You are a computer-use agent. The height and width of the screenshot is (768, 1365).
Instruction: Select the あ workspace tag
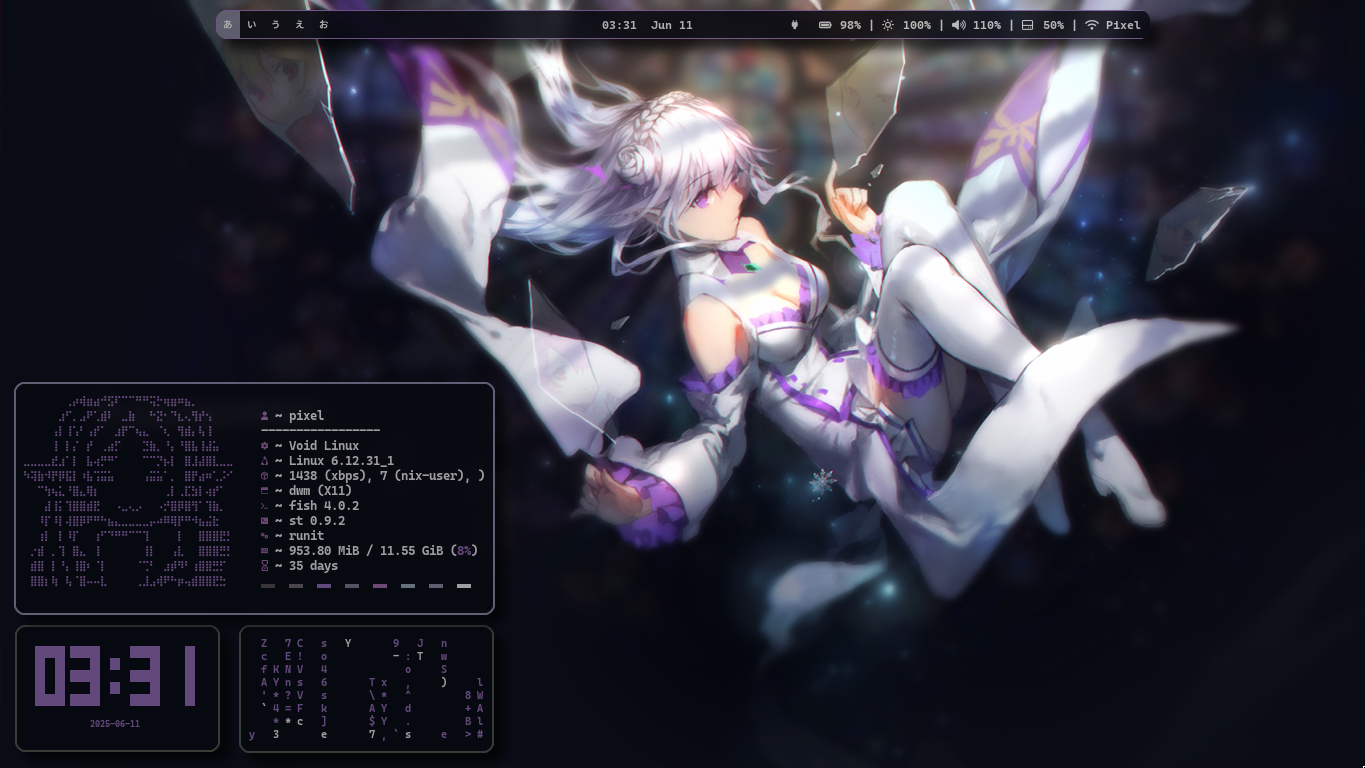click(228, 25)
